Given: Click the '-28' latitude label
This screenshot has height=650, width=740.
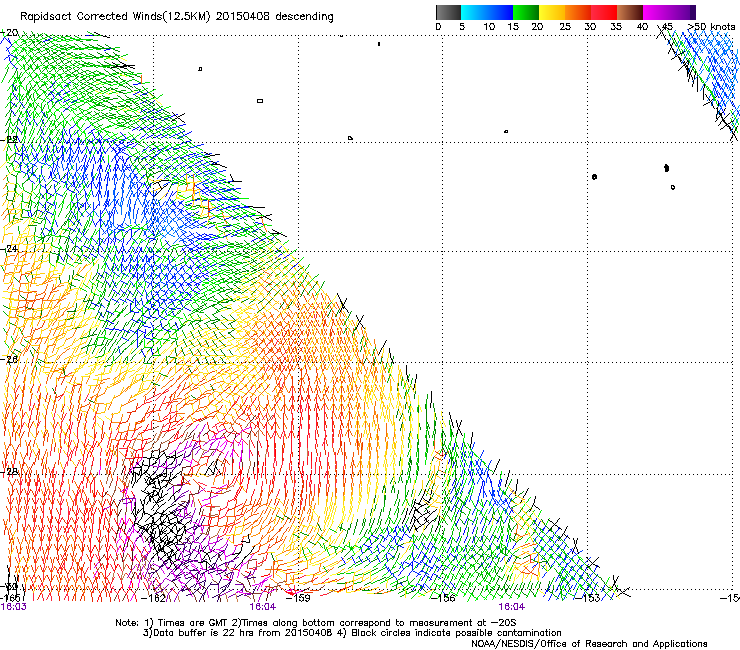Looking at the screenshot, I should tap(9, 471).
